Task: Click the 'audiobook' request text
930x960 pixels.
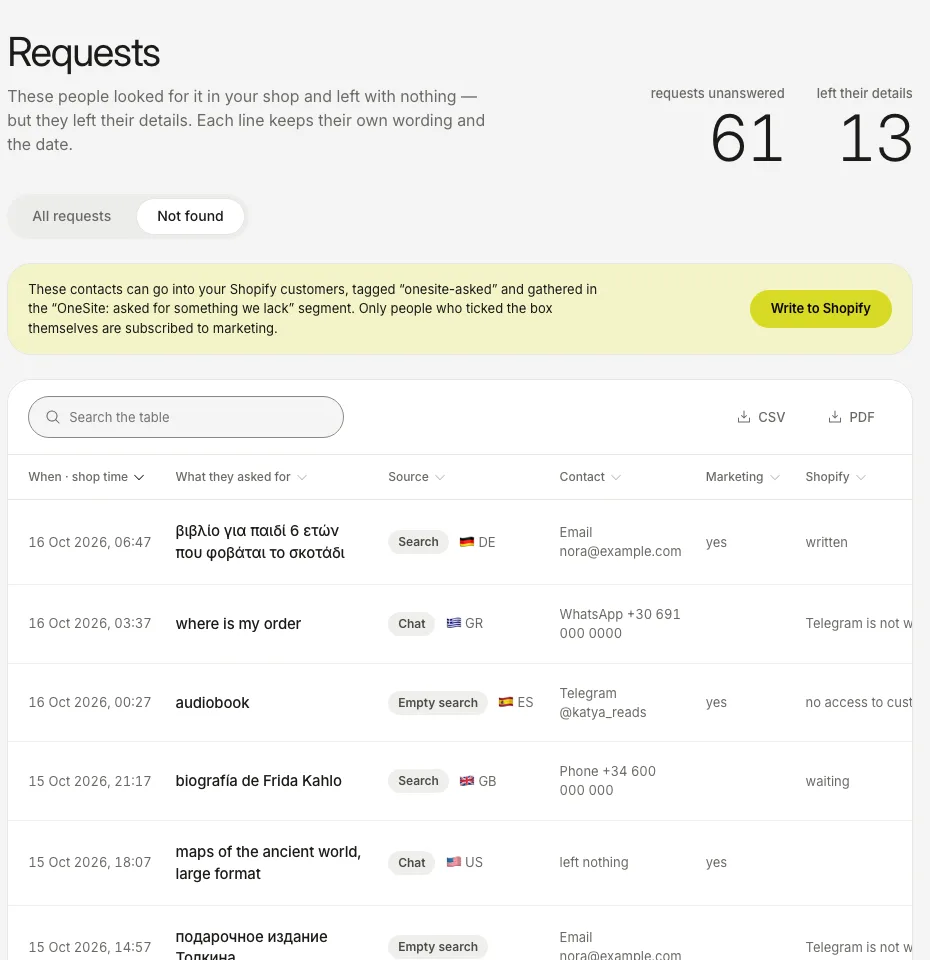Action: [x=212, y=702]
